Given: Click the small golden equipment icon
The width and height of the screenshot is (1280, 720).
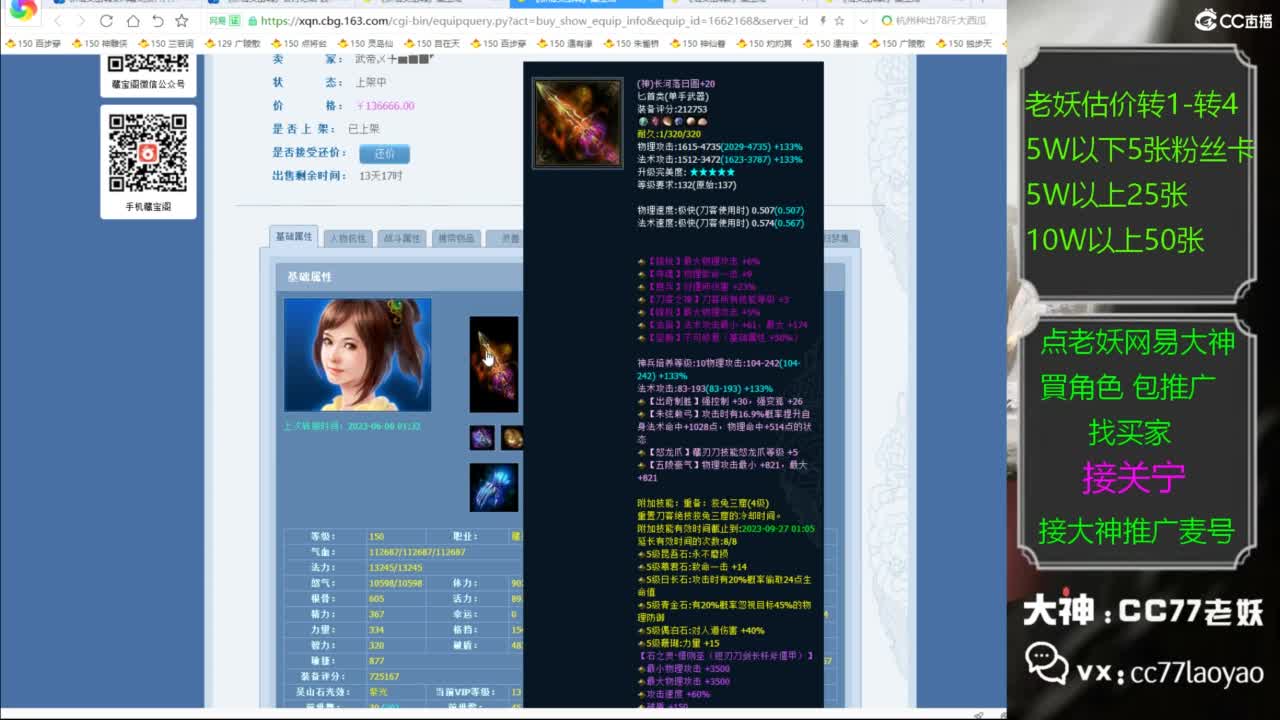Looking at the screenshot, I should [x=512, y=438].
